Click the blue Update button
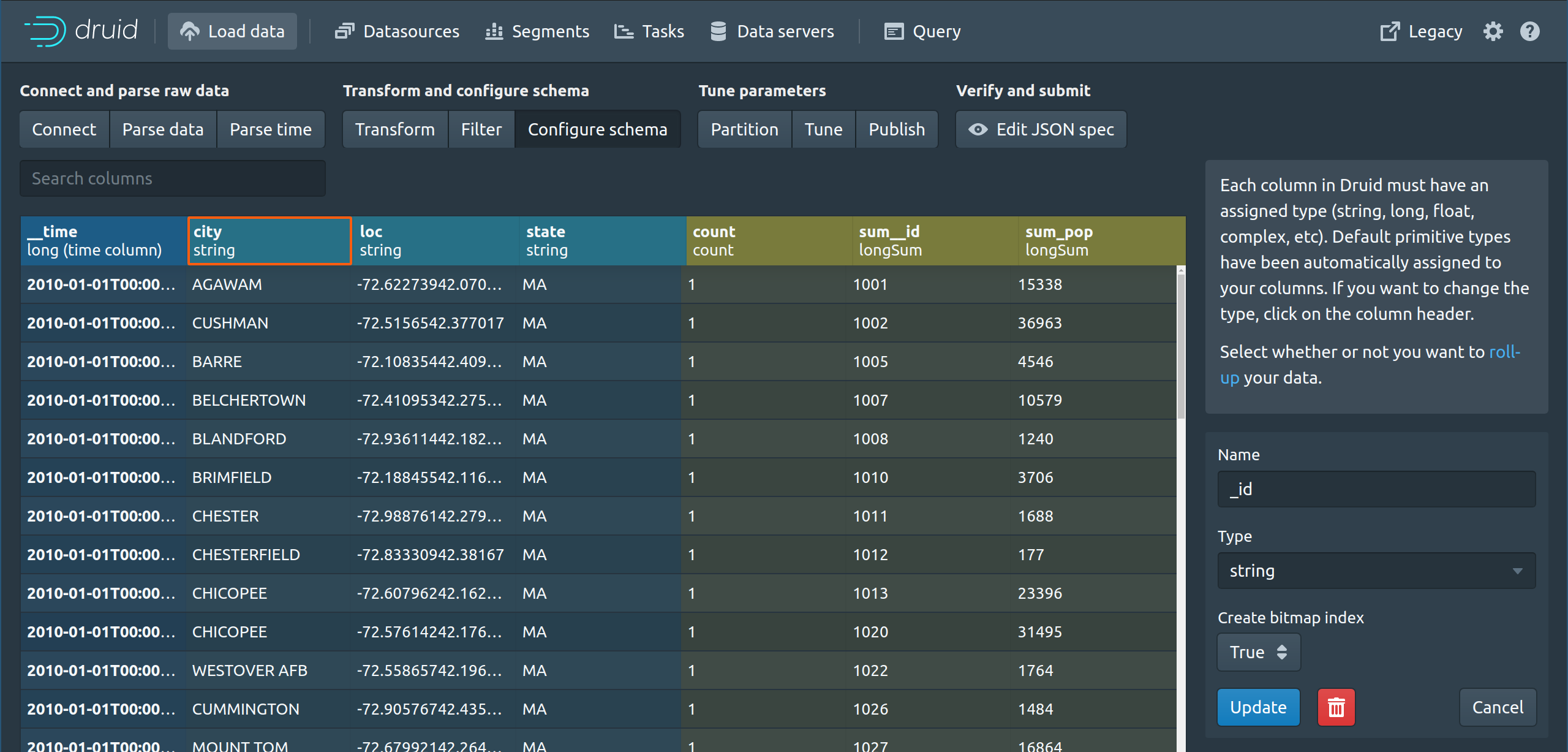Screen dimensions: 1568x752 (x=1258, y=707)
